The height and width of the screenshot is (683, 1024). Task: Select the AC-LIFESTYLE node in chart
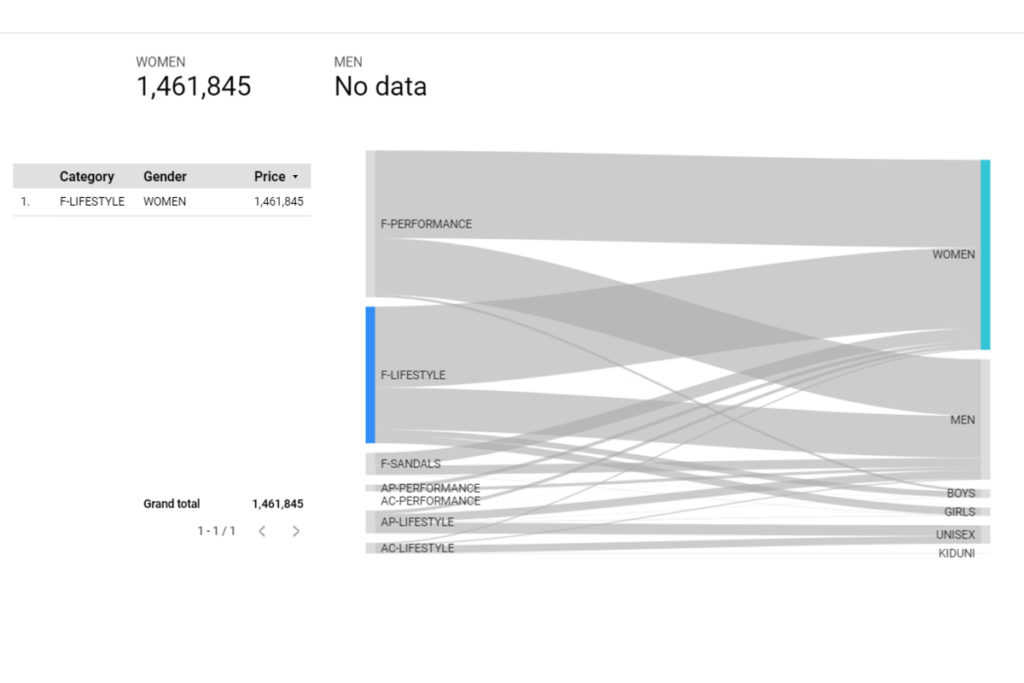coord(417,548)
